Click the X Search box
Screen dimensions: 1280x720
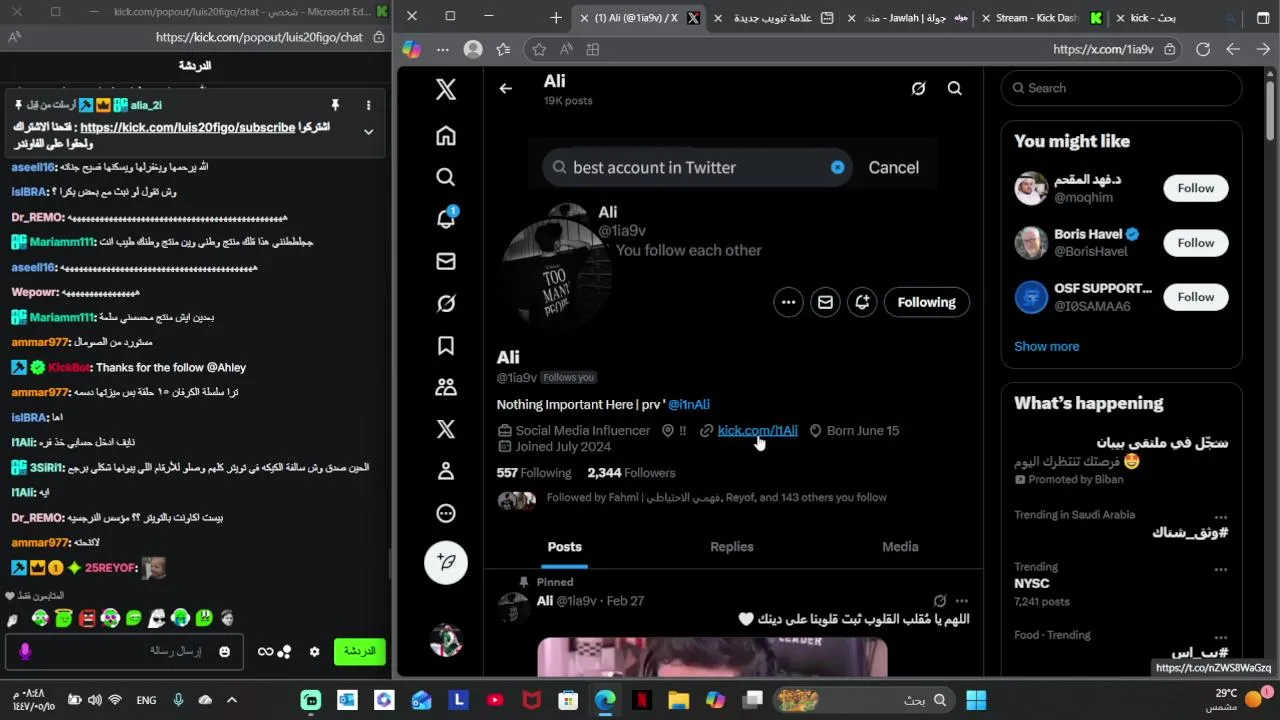coord(1121,88)
